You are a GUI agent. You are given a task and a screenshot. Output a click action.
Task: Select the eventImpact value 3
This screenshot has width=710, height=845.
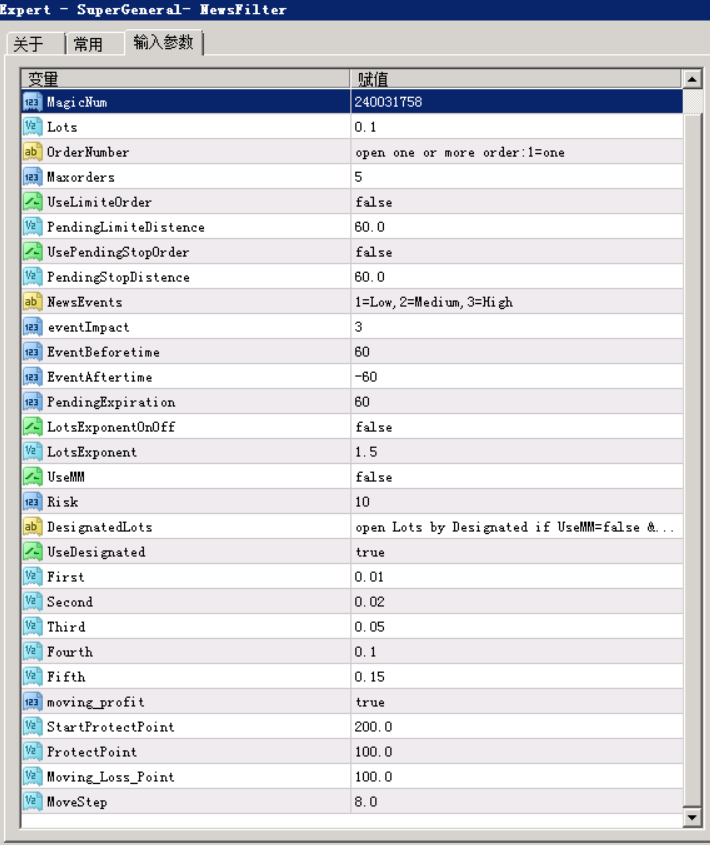(x=359, y=327)
